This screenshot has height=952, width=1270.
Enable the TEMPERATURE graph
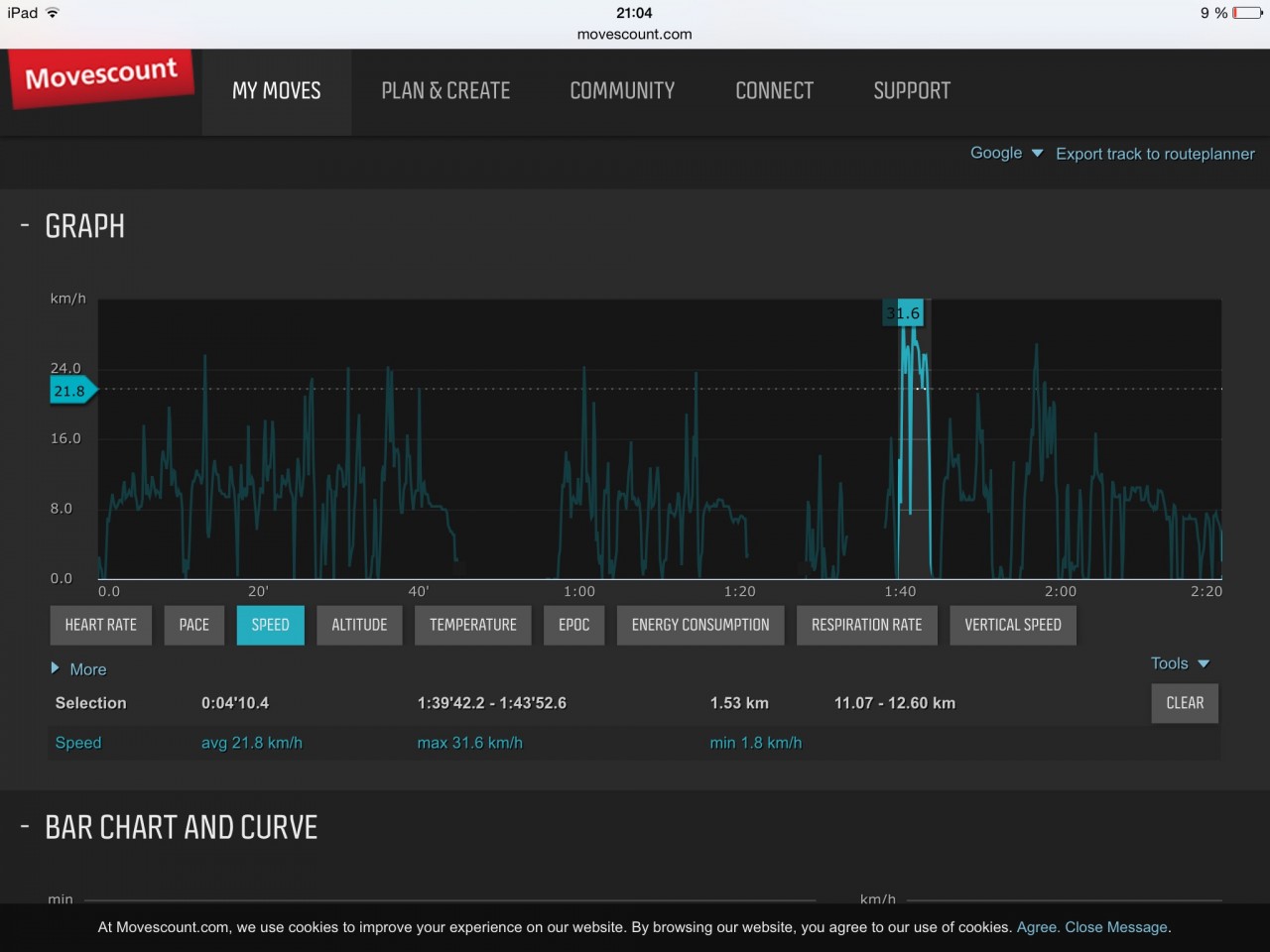tap(472, 625)
